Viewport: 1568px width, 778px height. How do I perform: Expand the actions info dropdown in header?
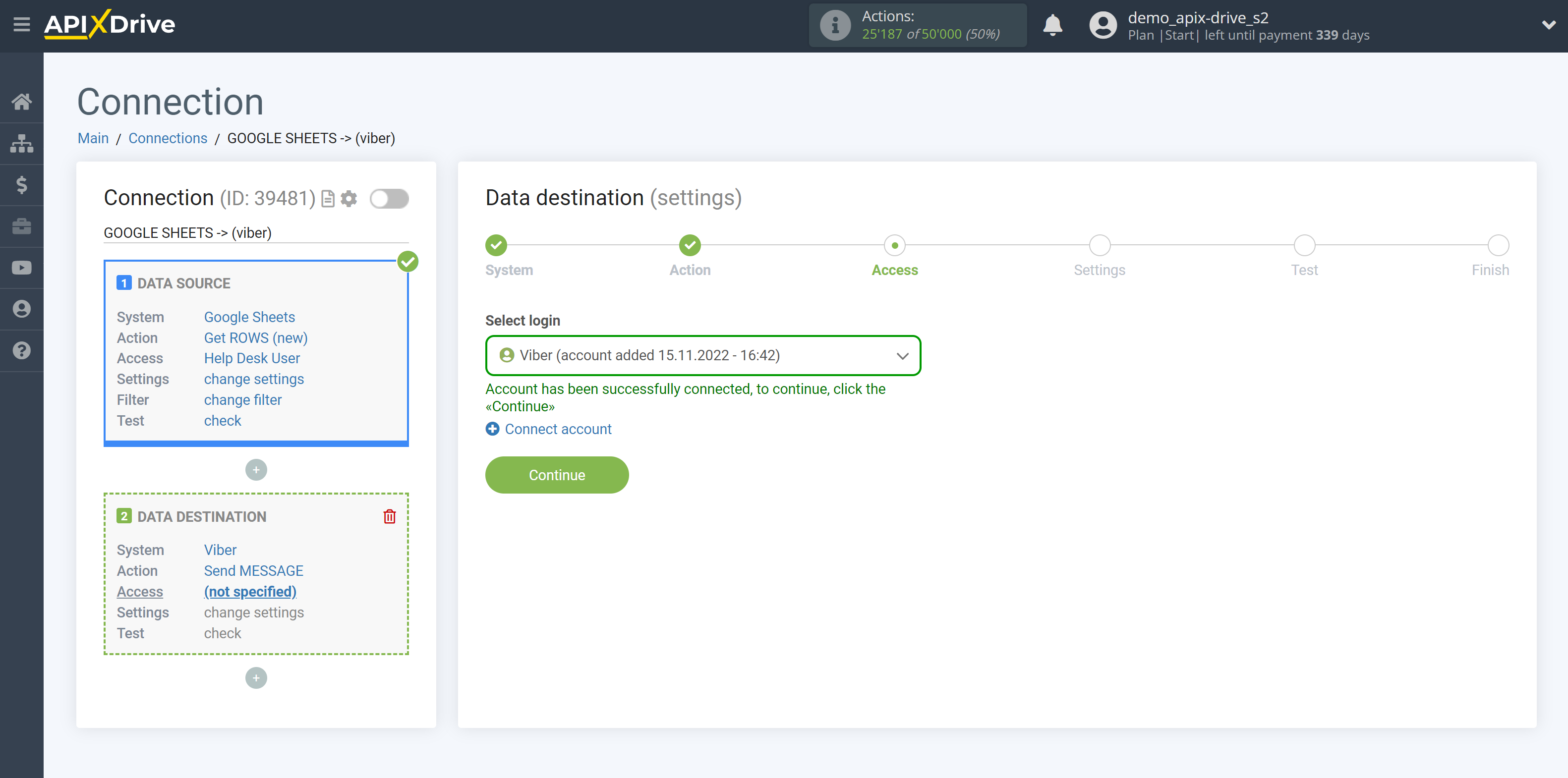[x=915, y=25]
